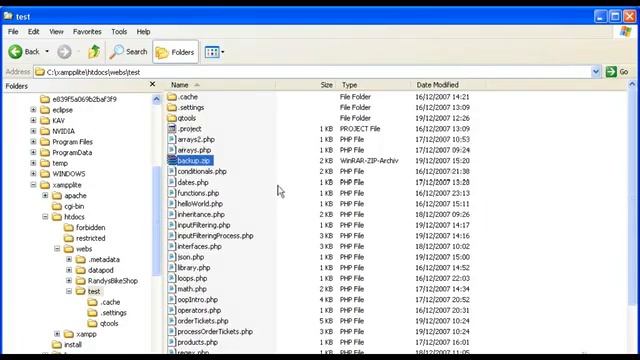
Task: Click file list scrollbar up arrow
Action: (632, 84)
